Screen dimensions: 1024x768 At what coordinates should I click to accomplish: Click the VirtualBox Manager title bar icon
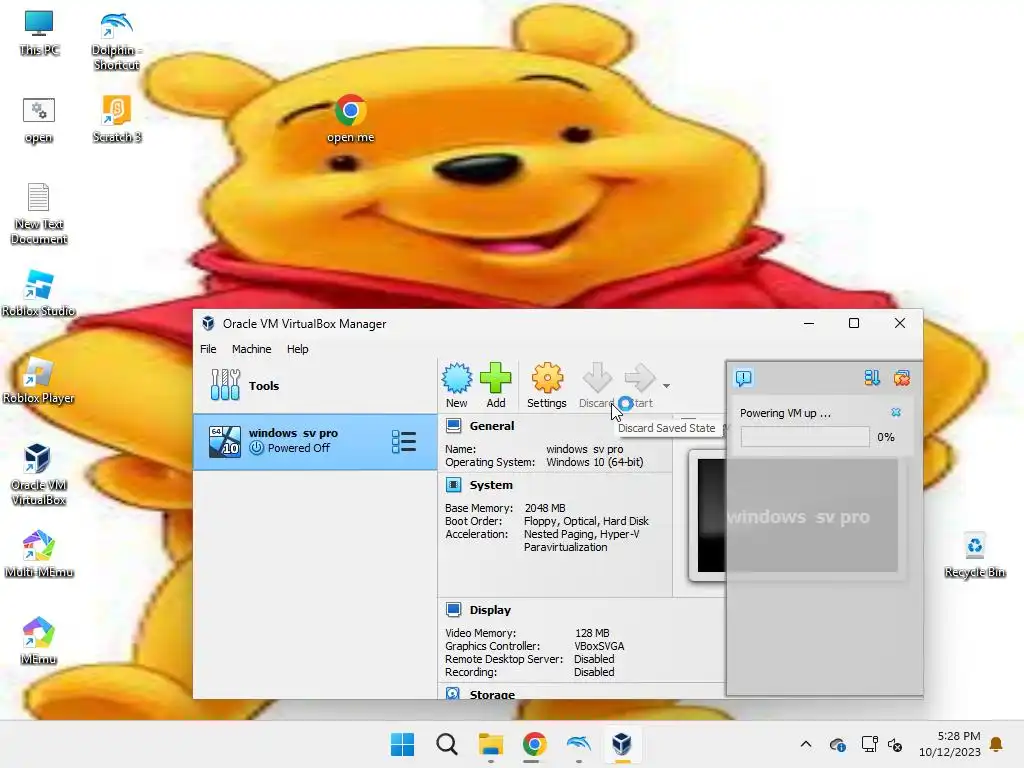tap(208, 323)
